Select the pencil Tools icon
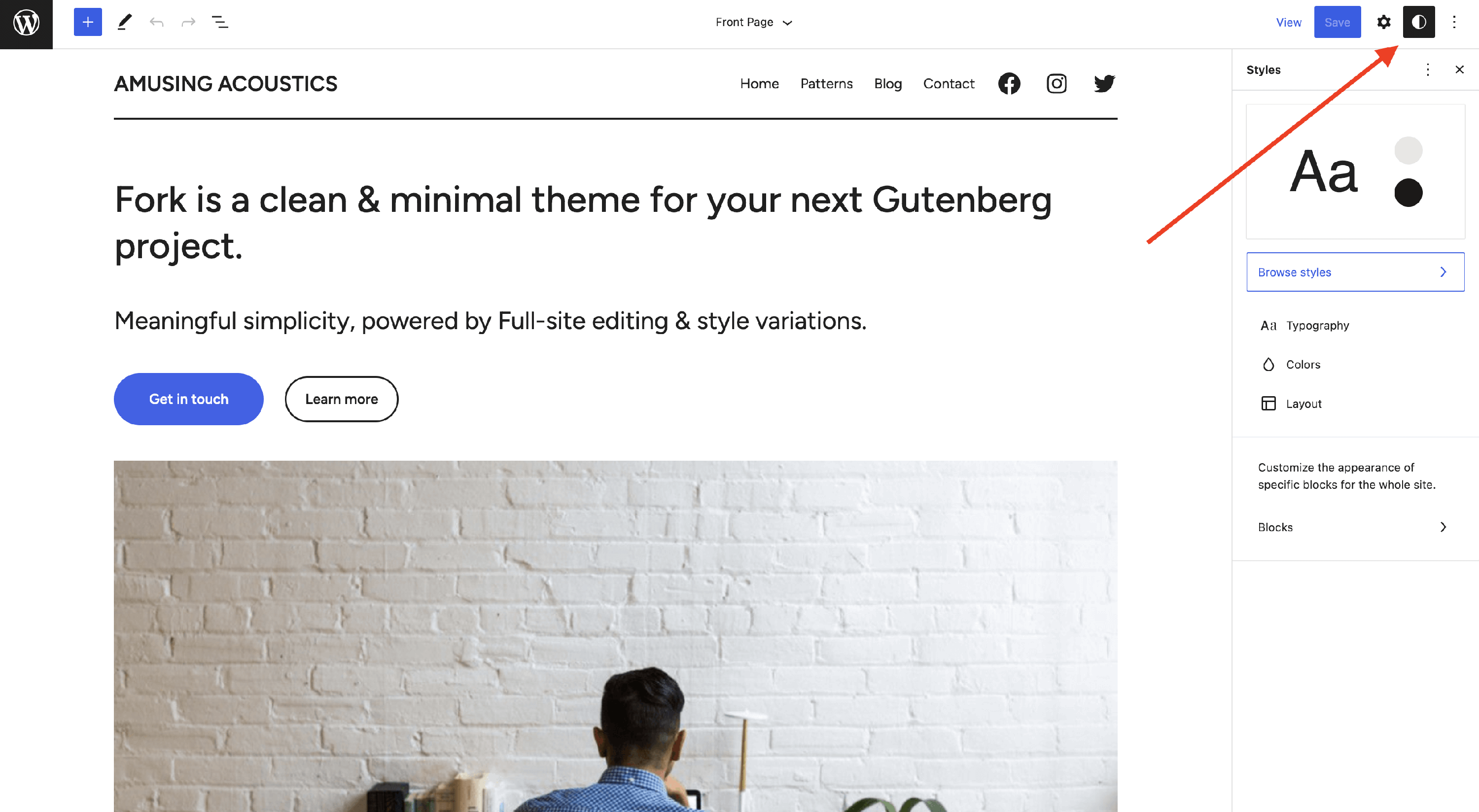1479x812 pixels. click(125, 22)
